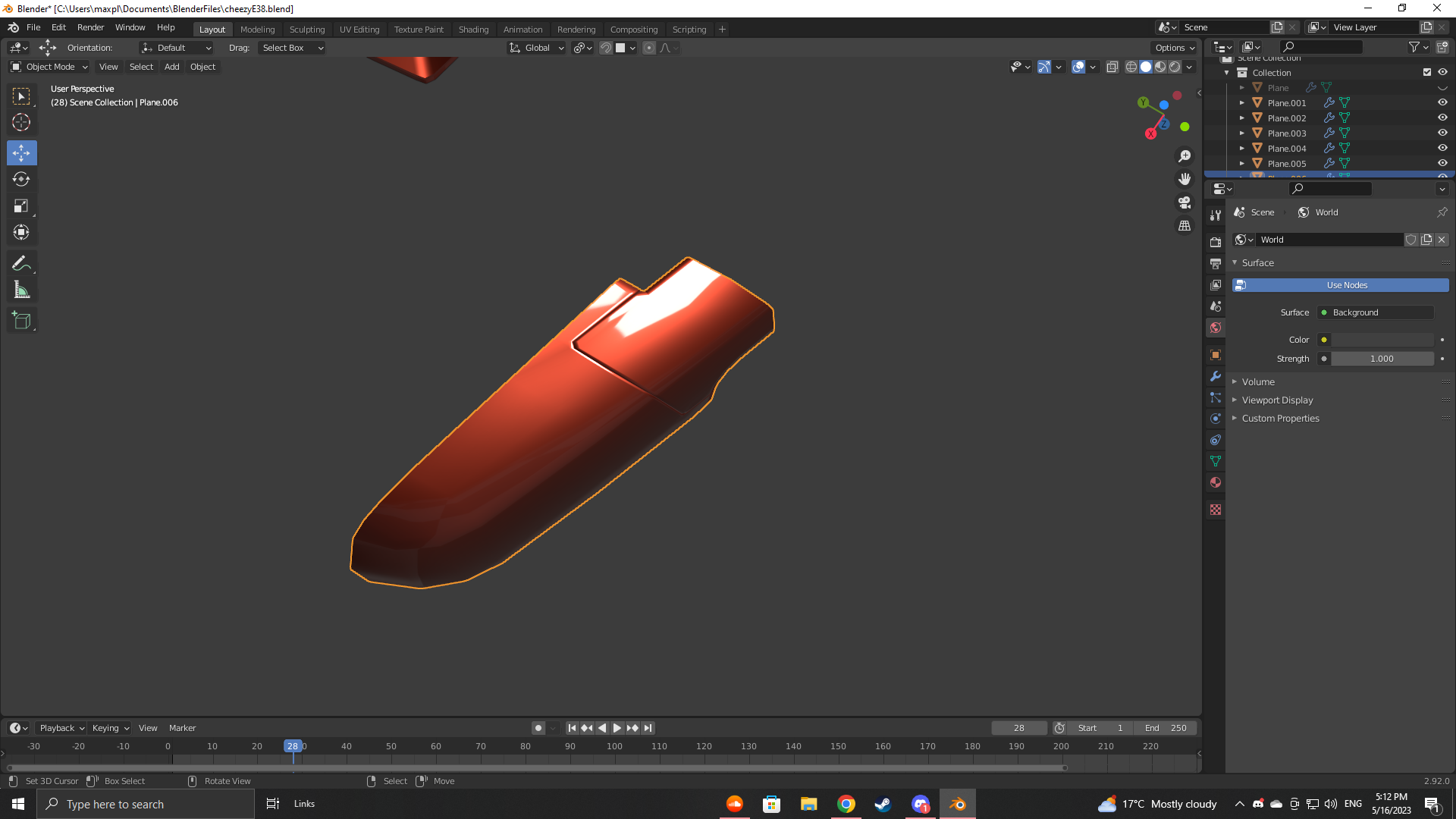Activate the Annotate pencil tool
Viewport: 1456px width, 819px height.
tap(21, 263)
